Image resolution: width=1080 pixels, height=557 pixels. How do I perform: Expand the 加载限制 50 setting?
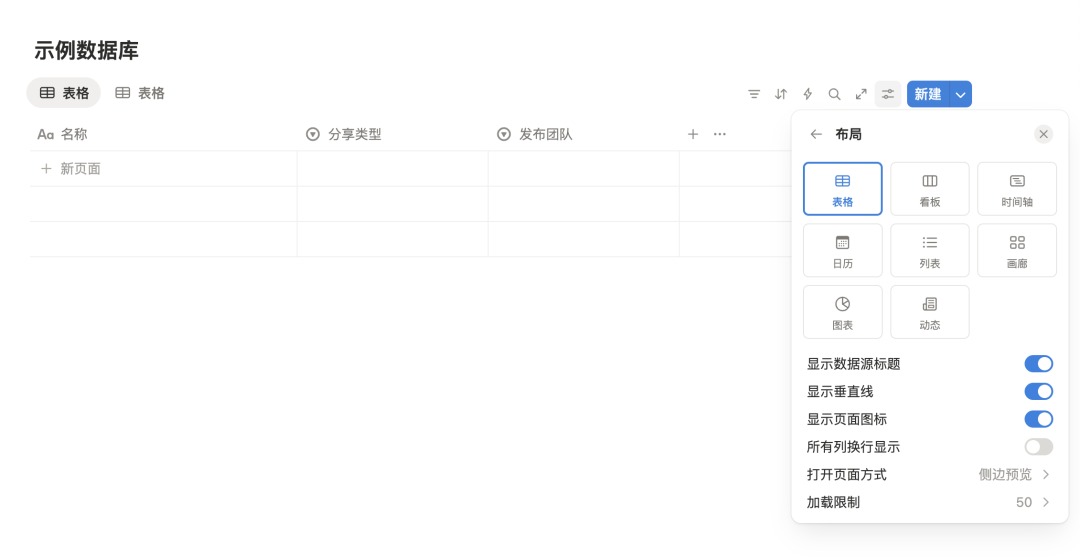1032,502
